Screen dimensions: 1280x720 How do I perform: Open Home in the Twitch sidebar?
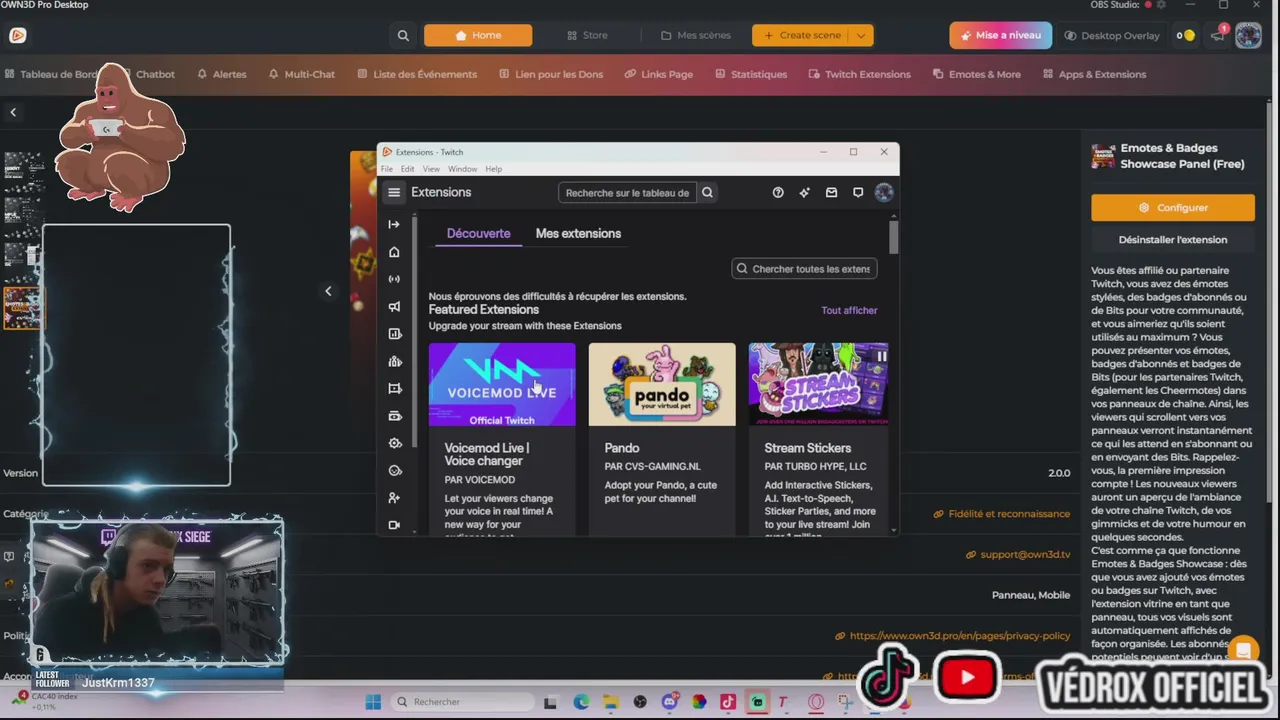coord(394,252)
